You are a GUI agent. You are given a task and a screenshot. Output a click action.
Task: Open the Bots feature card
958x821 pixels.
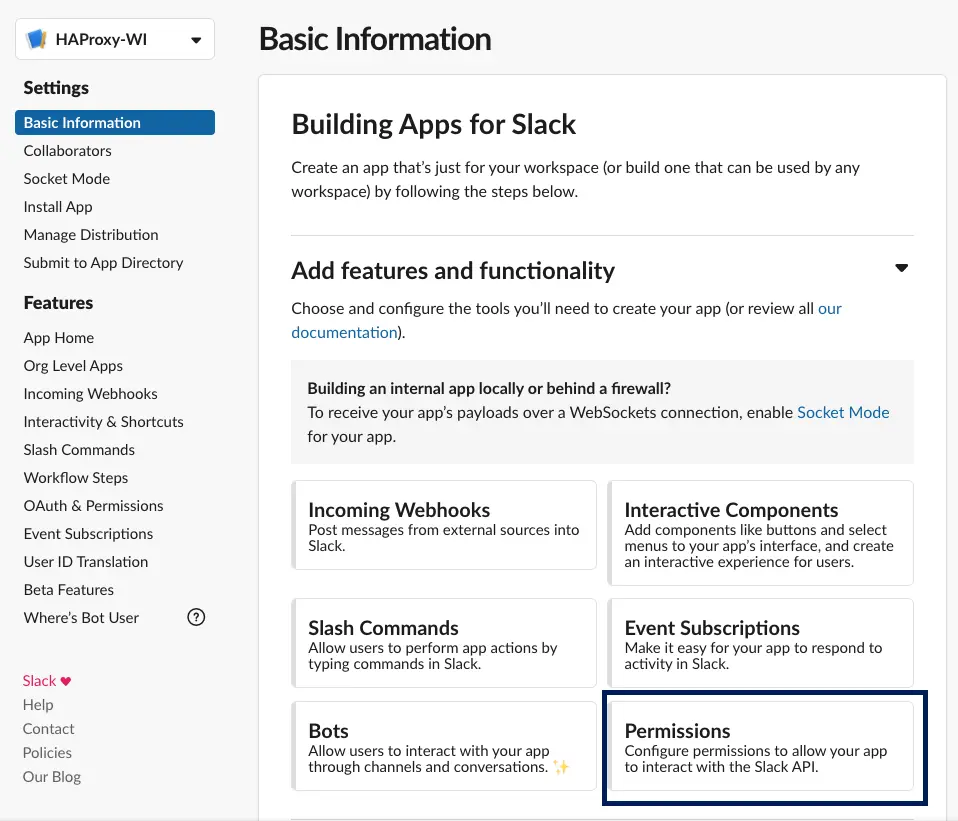point(444,745)
